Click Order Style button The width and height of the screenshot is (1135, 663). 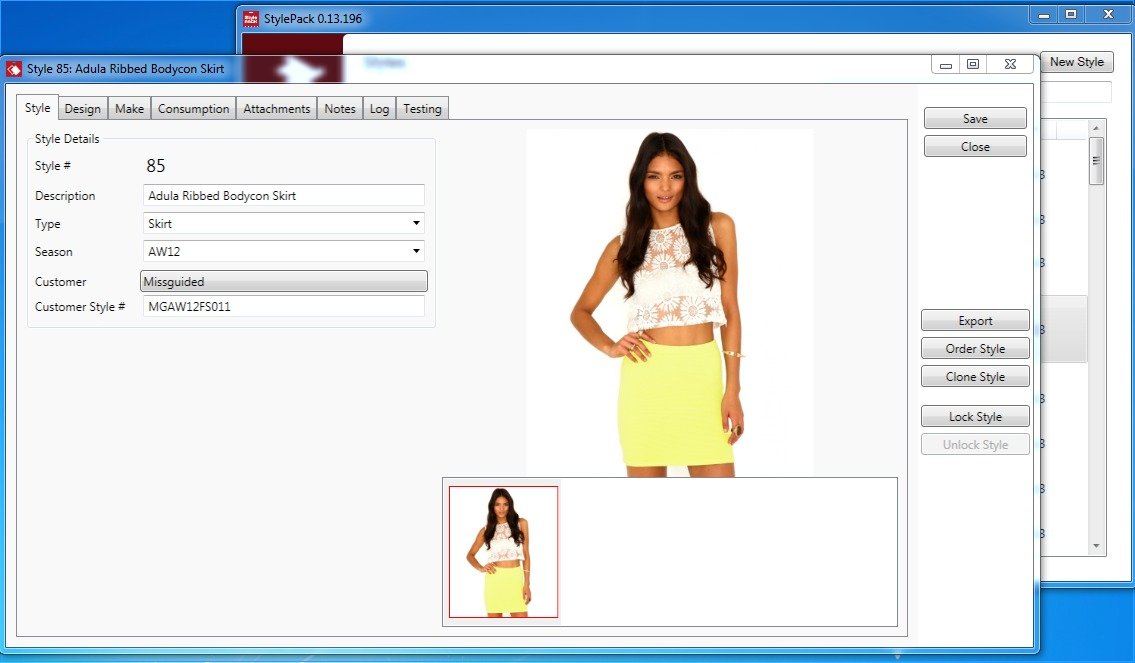click(x=975, y=349)
